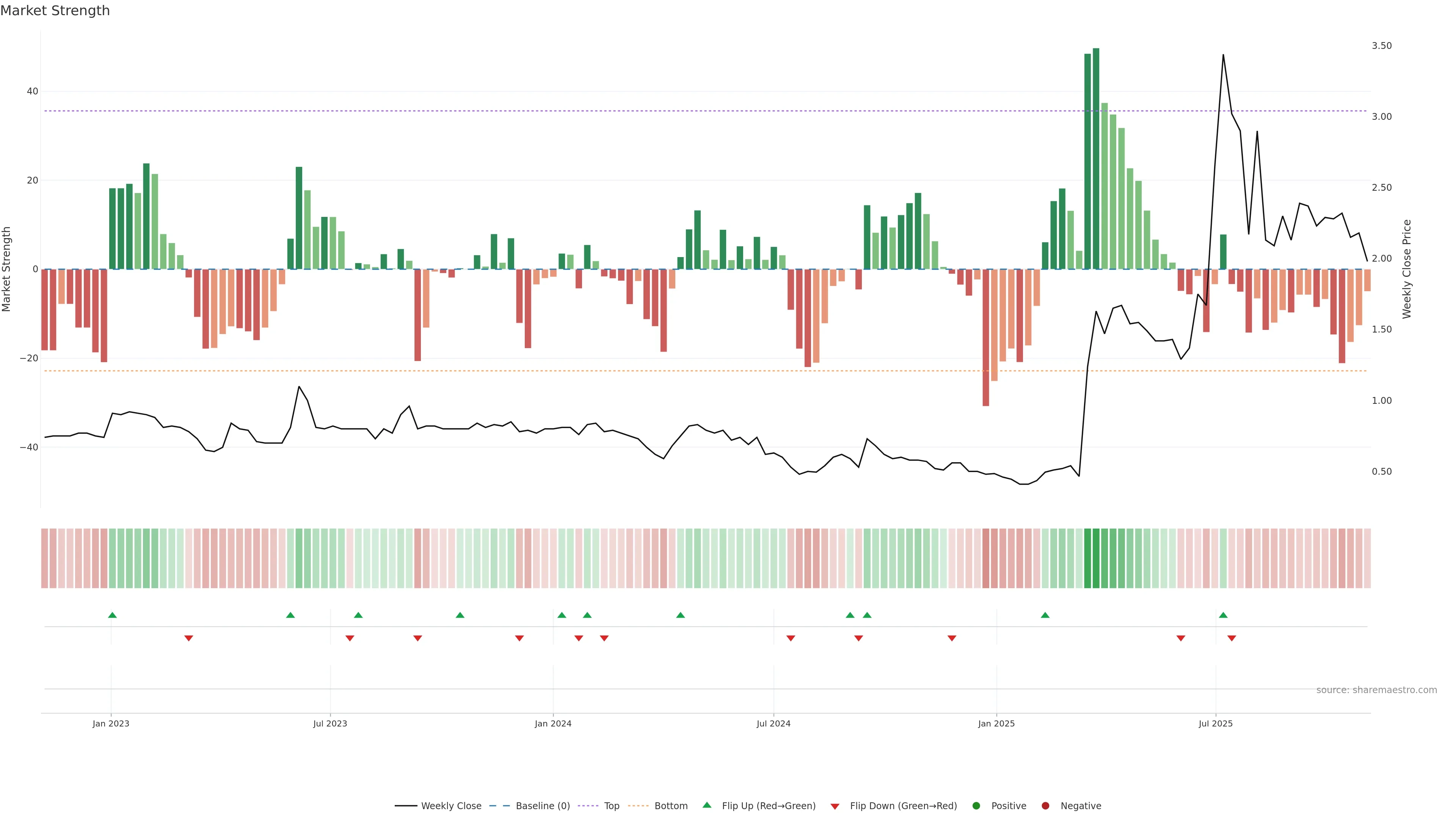Click the Jul 2025 x-axis label

(x=1215, y=723)
